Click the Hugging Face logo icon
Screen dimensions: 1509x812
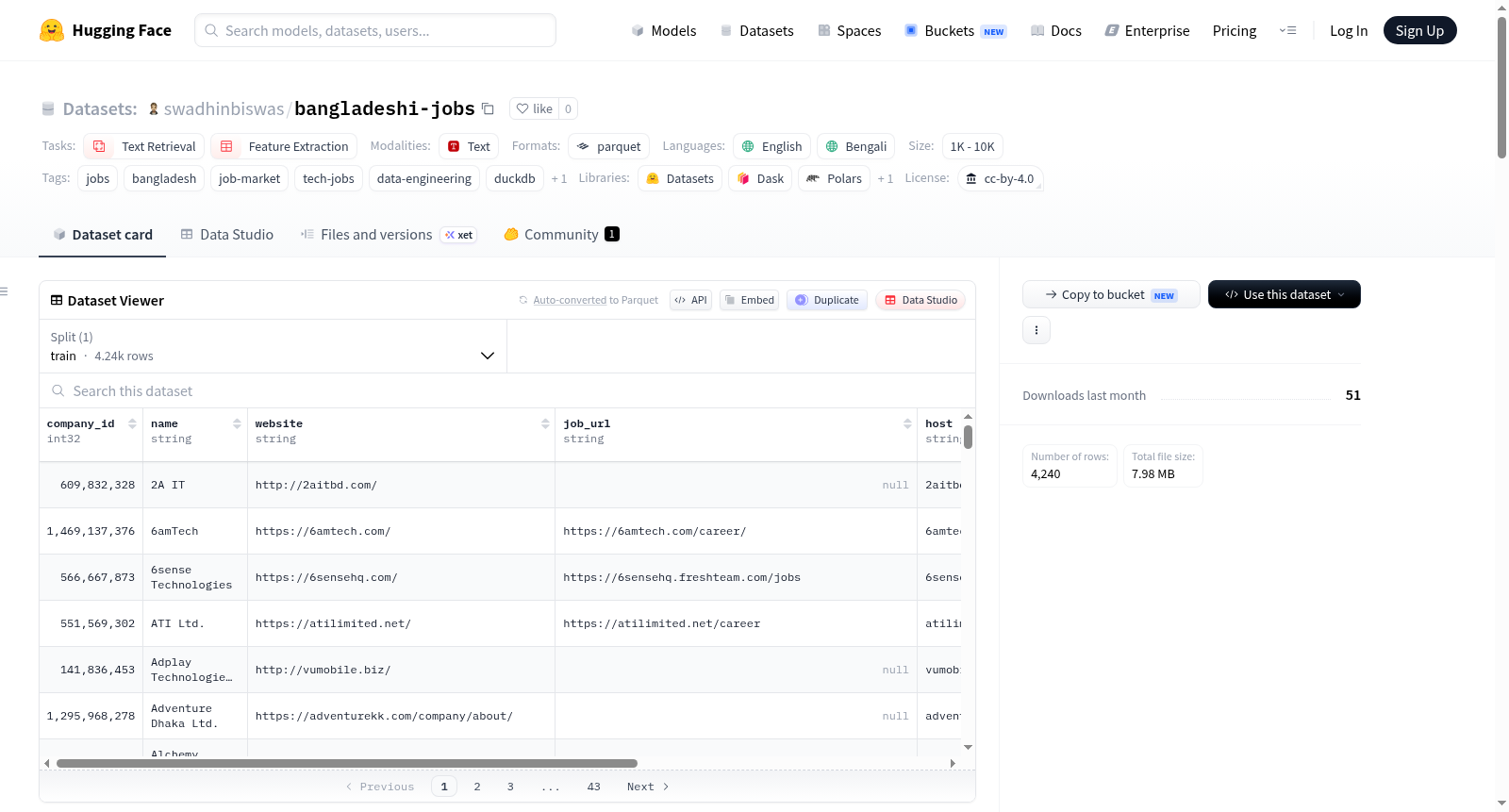point(52,30)
